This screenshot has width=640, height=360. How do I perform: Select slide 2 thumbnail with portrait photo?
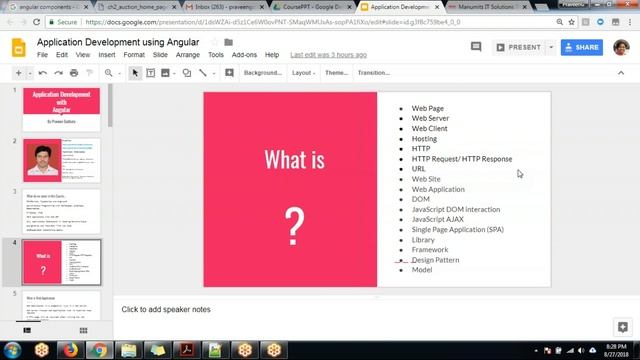point(62,160)
